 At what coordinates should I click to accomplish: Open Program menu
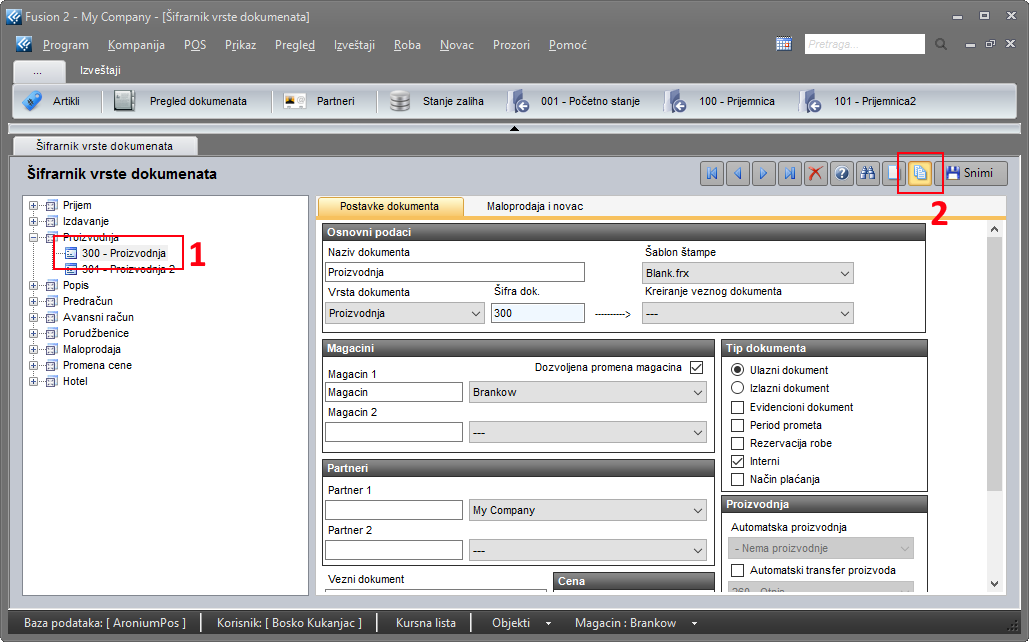(66, 45)
